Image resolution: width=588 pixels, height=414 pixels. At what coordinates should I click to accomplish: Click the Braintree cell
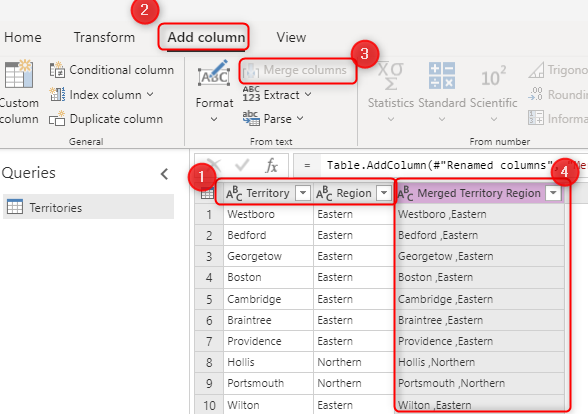268,320
